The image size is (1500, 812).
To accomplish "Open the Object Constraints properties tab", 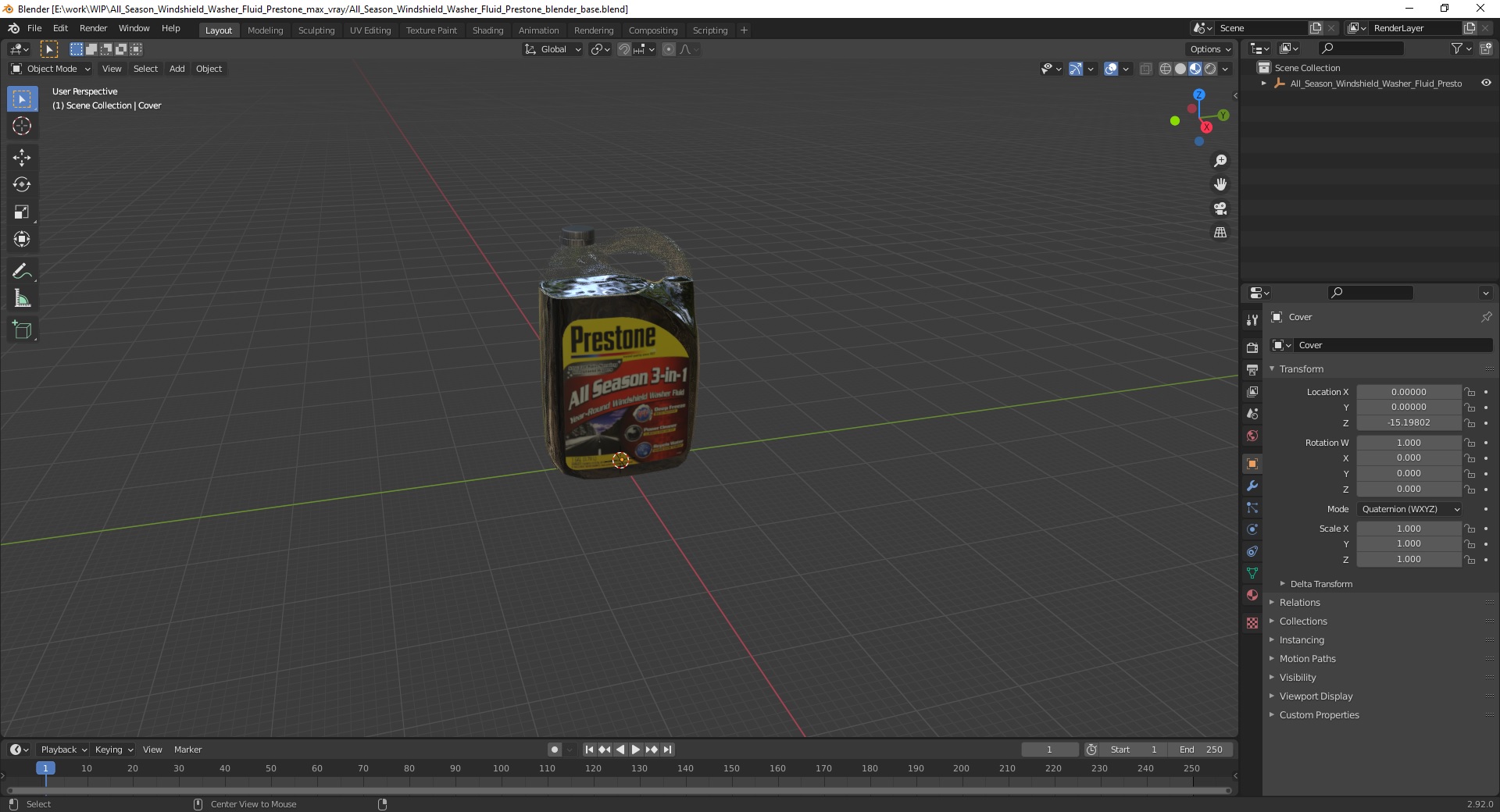I will click(1252, 551).
